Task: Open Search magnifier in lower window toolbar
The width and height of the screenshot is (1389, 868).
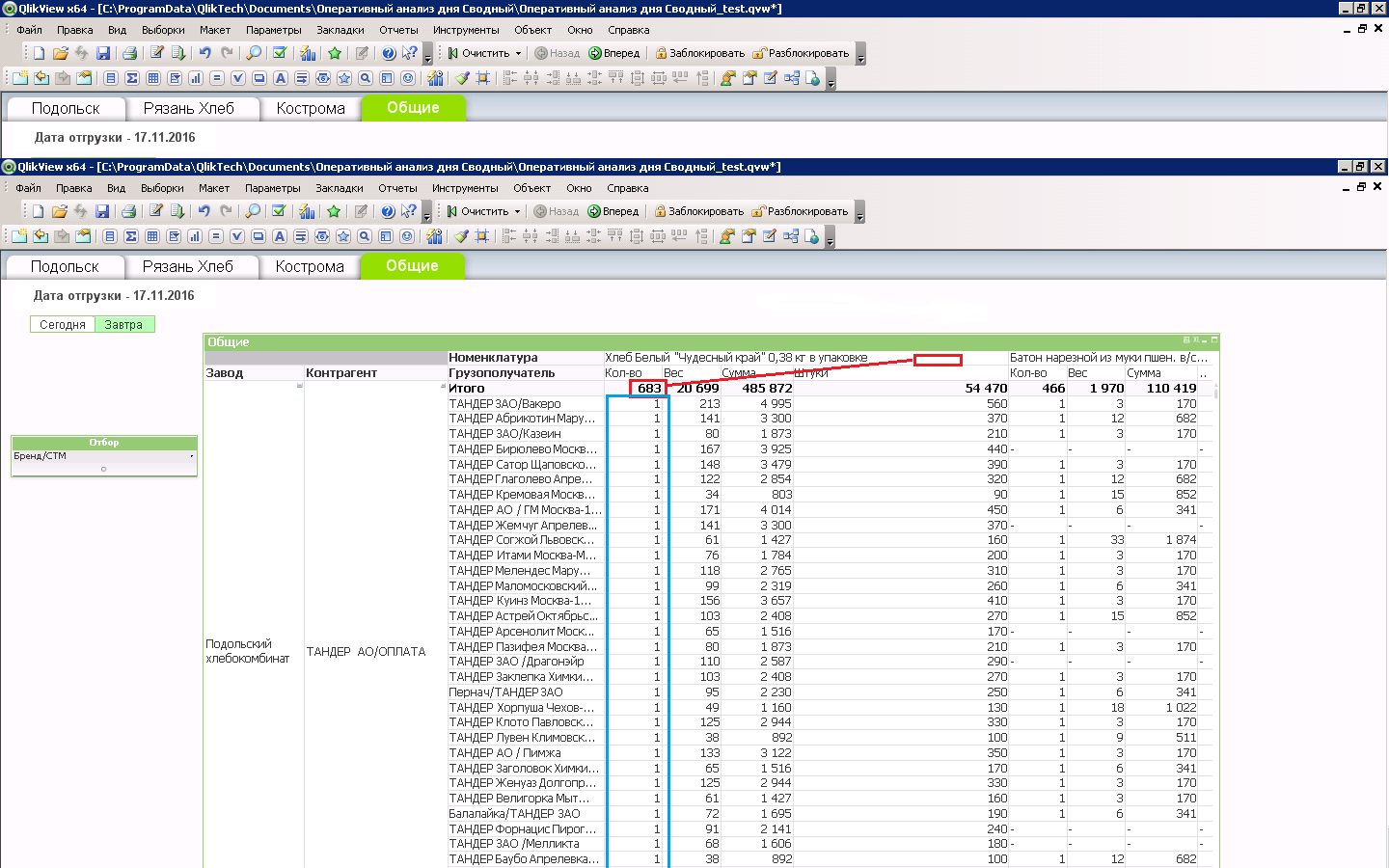Action: [253, 211]
